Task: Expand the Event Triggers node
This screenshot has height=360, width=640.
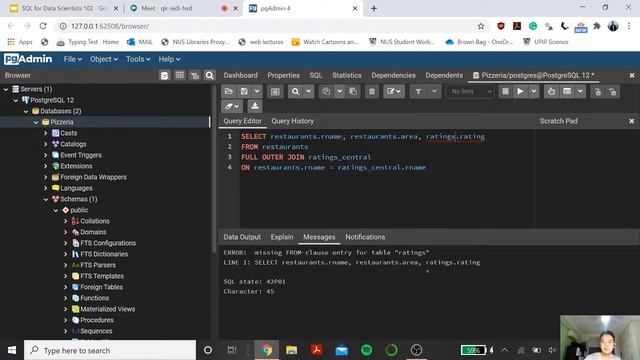Action: tap(46, 155)
